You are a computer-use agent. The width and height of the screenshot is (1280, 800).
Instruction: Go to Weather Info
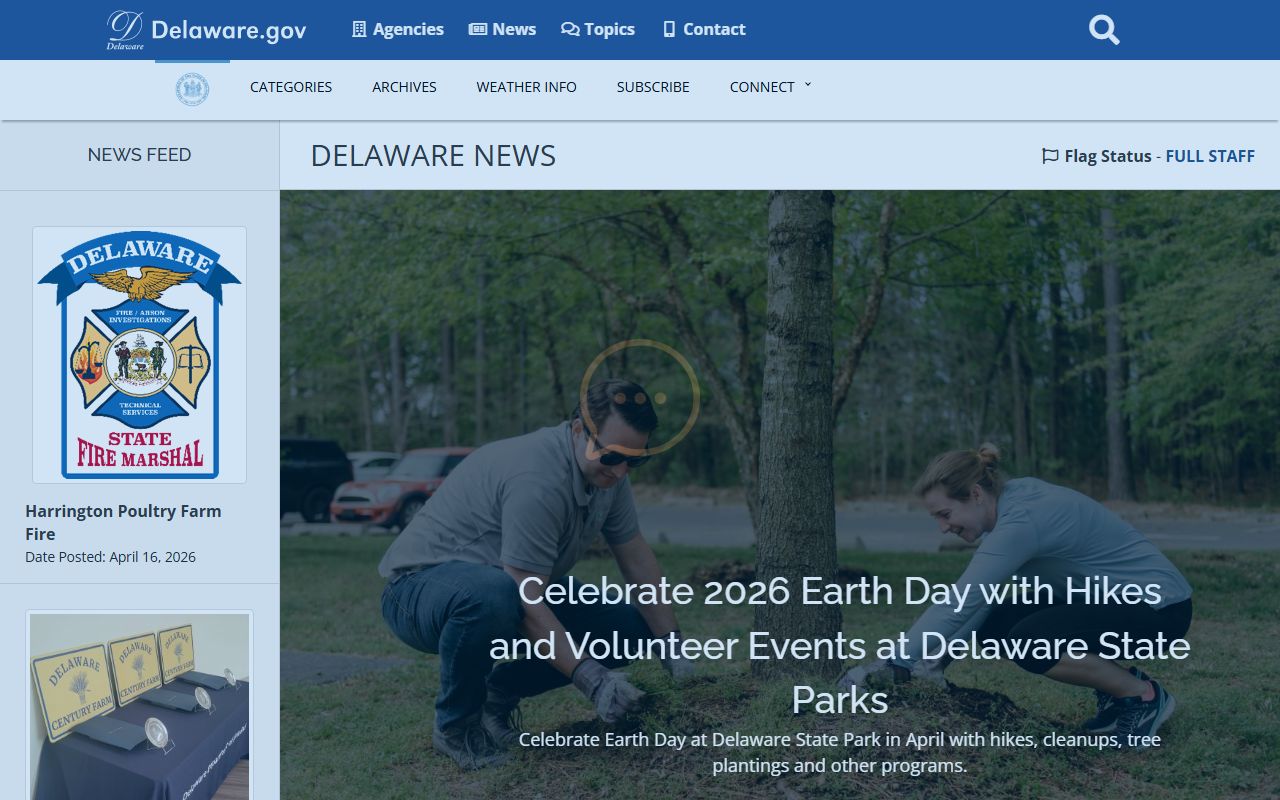pos(526,87)
